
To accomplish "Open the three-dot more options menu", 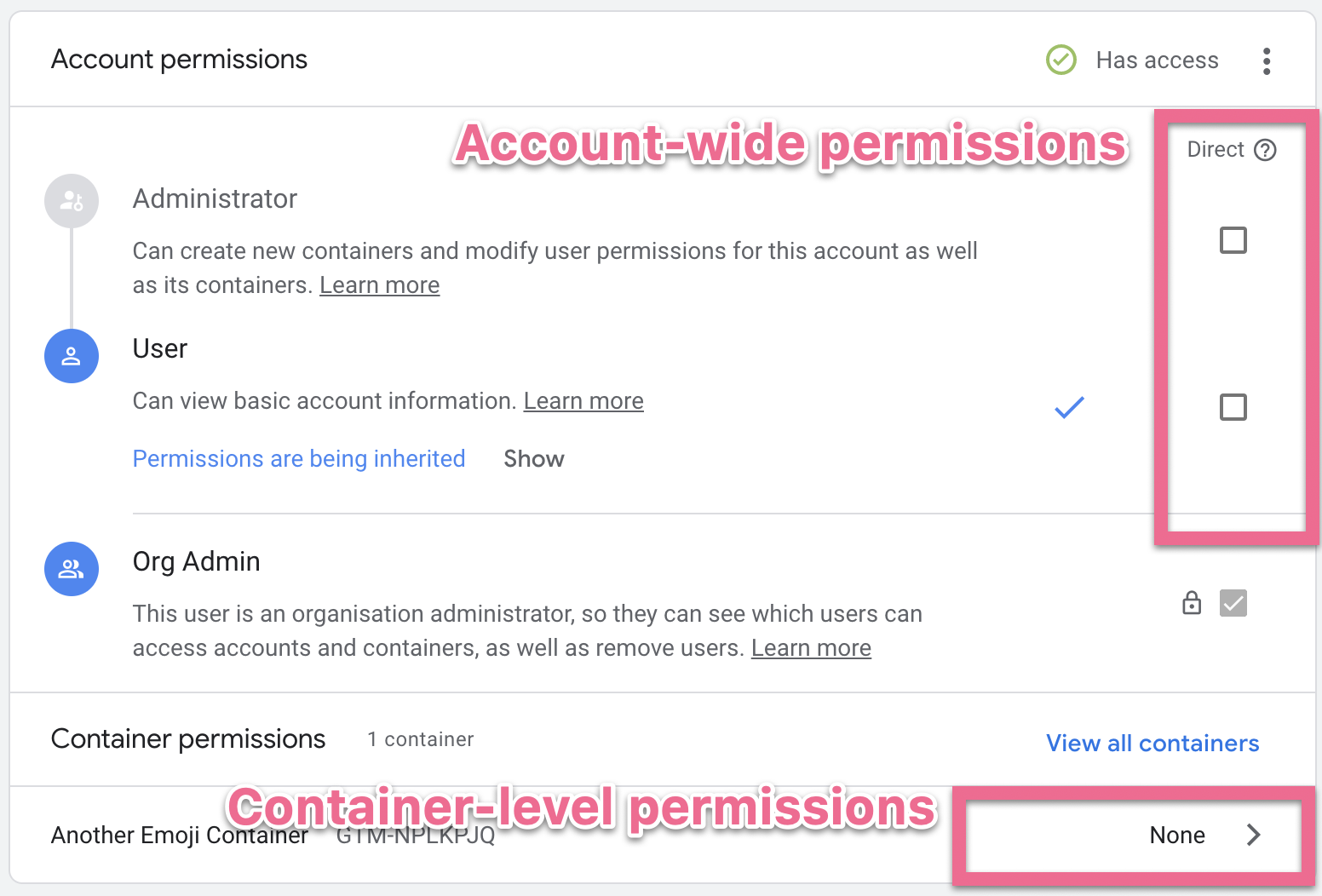I will click(1267, 61).
